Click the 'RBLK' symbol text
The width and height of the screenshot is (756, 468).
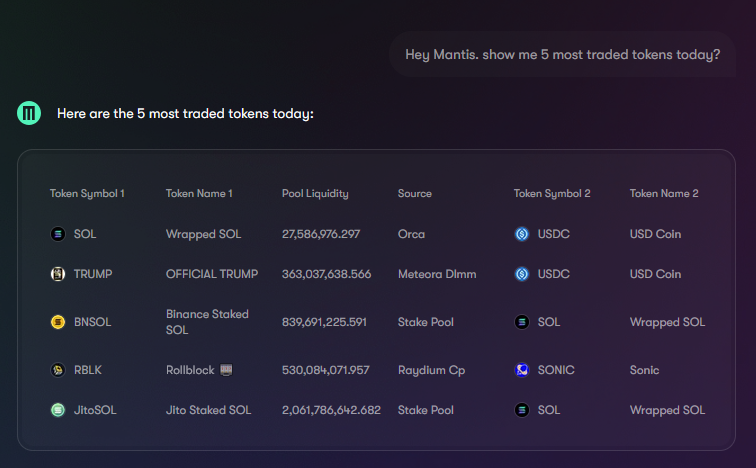pyautogui.click(x=88, y=370)
